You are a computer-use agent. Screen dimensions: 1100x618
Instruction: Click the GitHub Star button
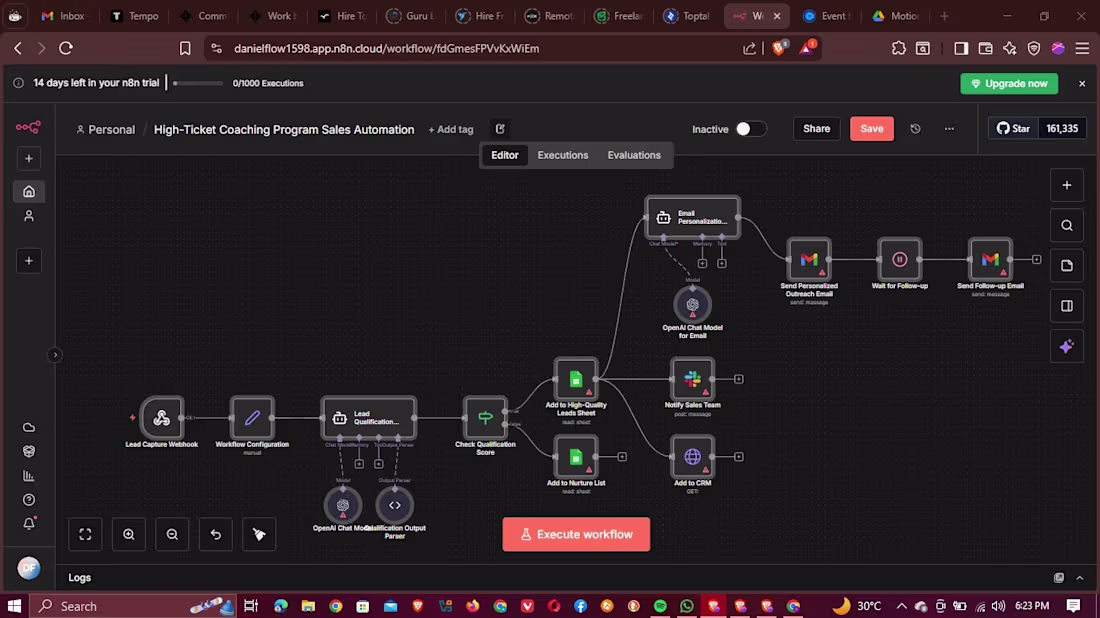[x=1013, y=128]
